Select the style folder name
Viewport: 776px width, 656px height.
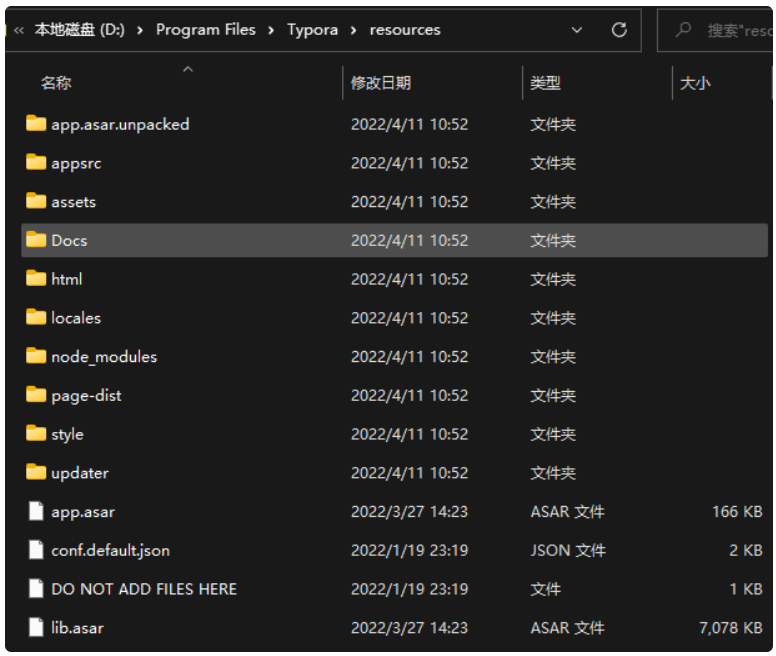[x=67, y=434]
